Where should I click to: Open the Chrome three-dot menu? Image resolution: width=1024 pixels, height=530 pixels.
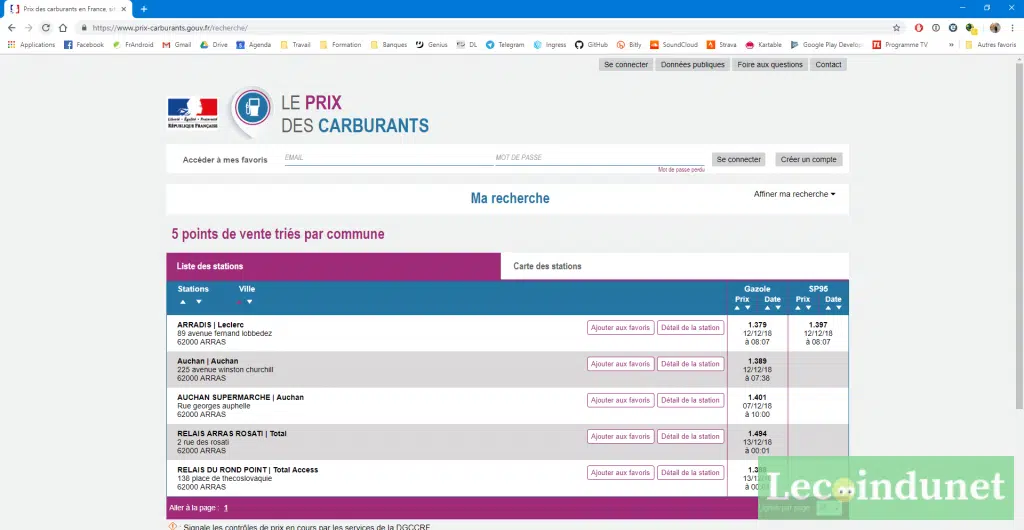coord(1012,28)
